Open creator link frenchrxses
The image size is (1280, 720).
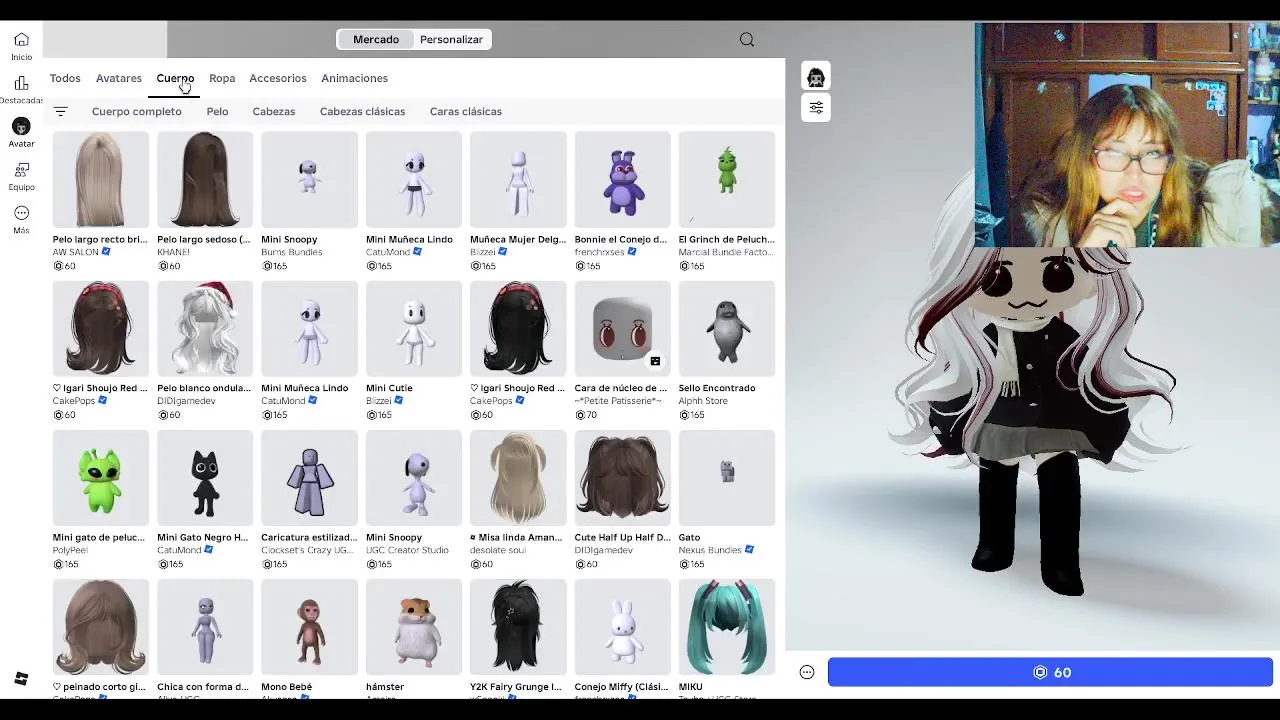click(x=599, y=252)
